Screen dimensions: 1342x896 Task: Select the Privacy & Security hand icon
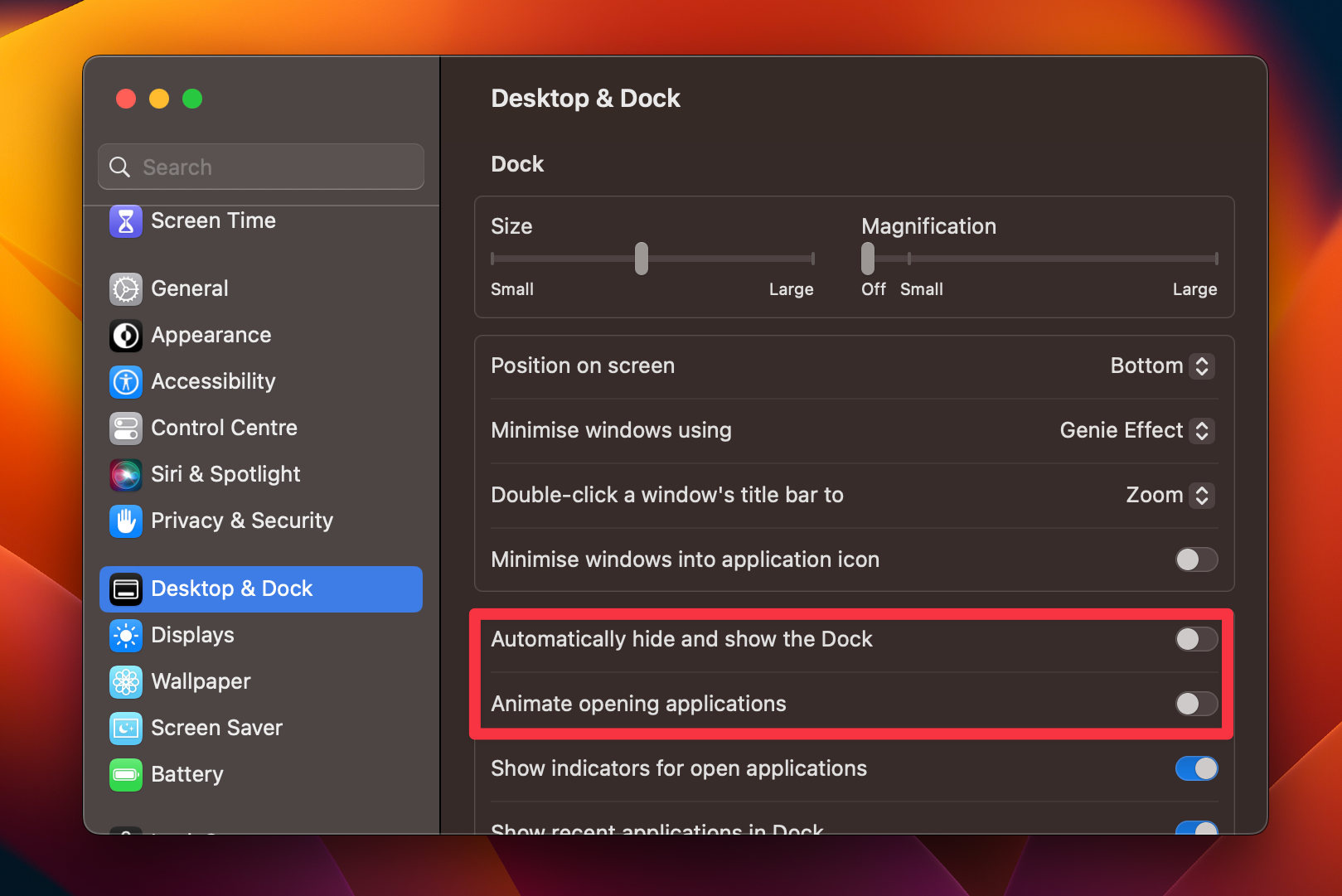pos(126,521)
